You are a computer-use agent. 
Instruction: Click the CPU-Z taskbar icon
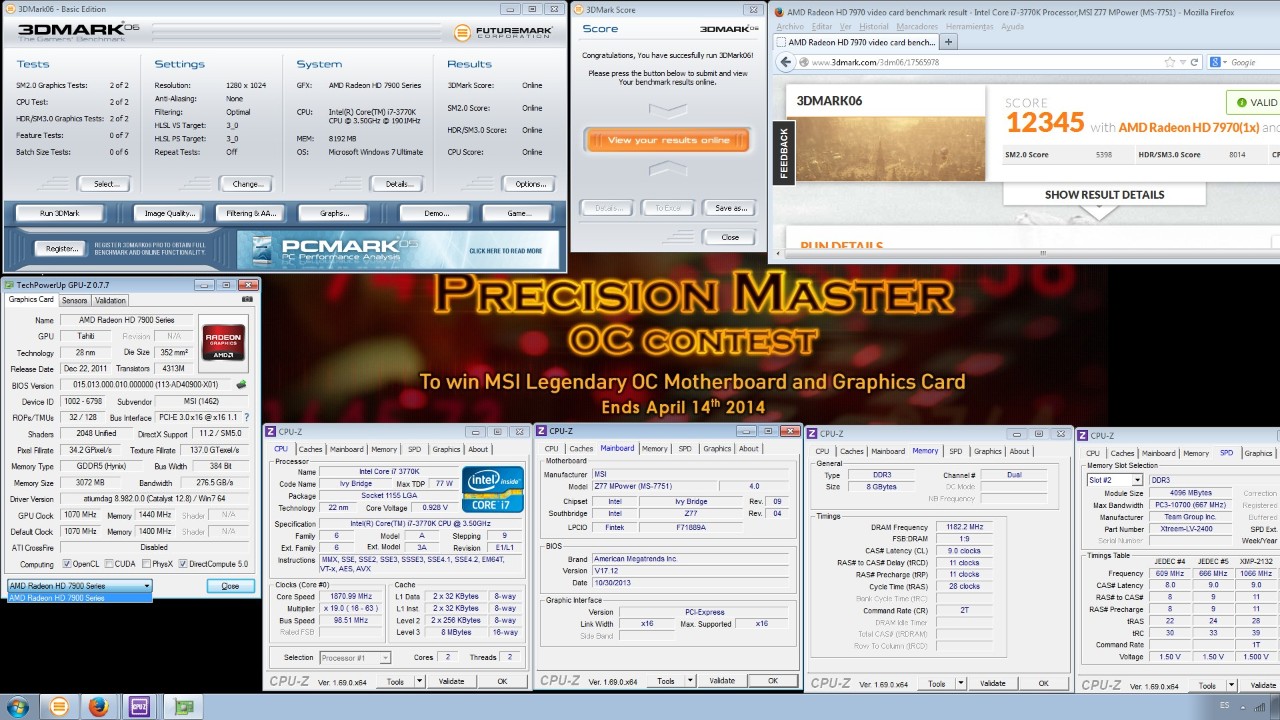139,707
